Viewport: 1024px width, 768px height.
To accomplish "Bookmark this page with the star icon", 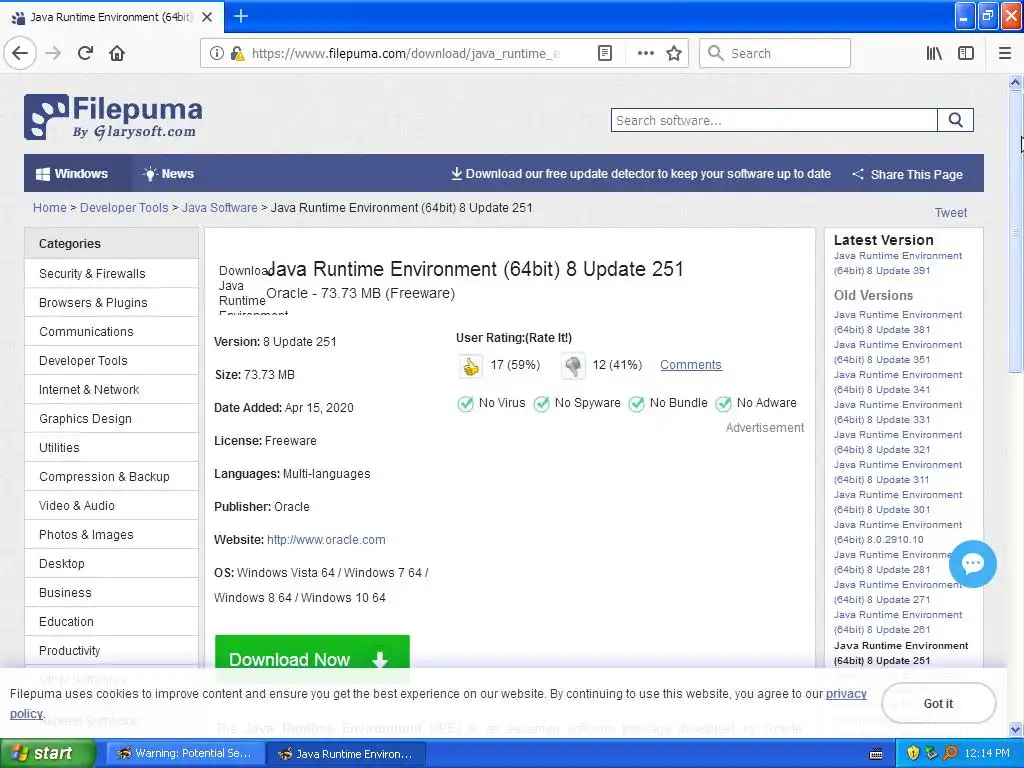I will click(674, 54).
